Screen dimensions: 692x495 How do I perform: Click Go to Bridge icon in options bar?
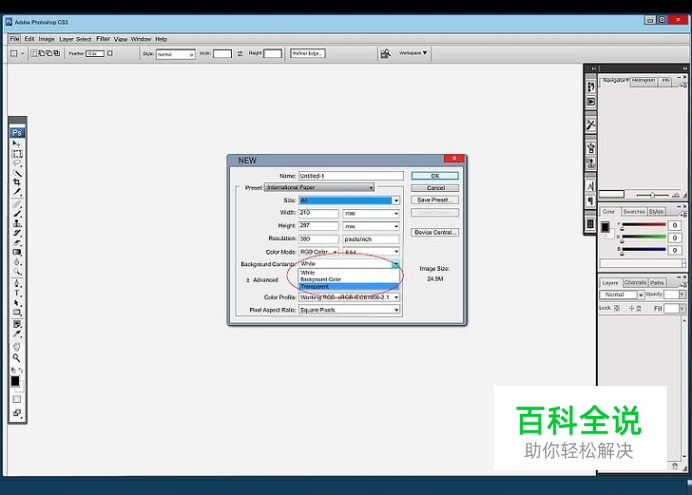(x=385, y=53)
